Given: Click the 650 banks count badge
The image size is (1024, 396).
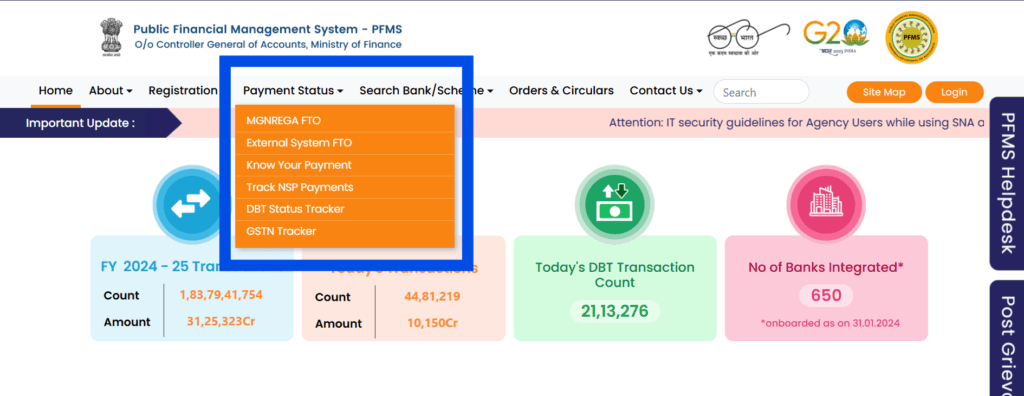Looking at the screenshot, I should 826,295.
